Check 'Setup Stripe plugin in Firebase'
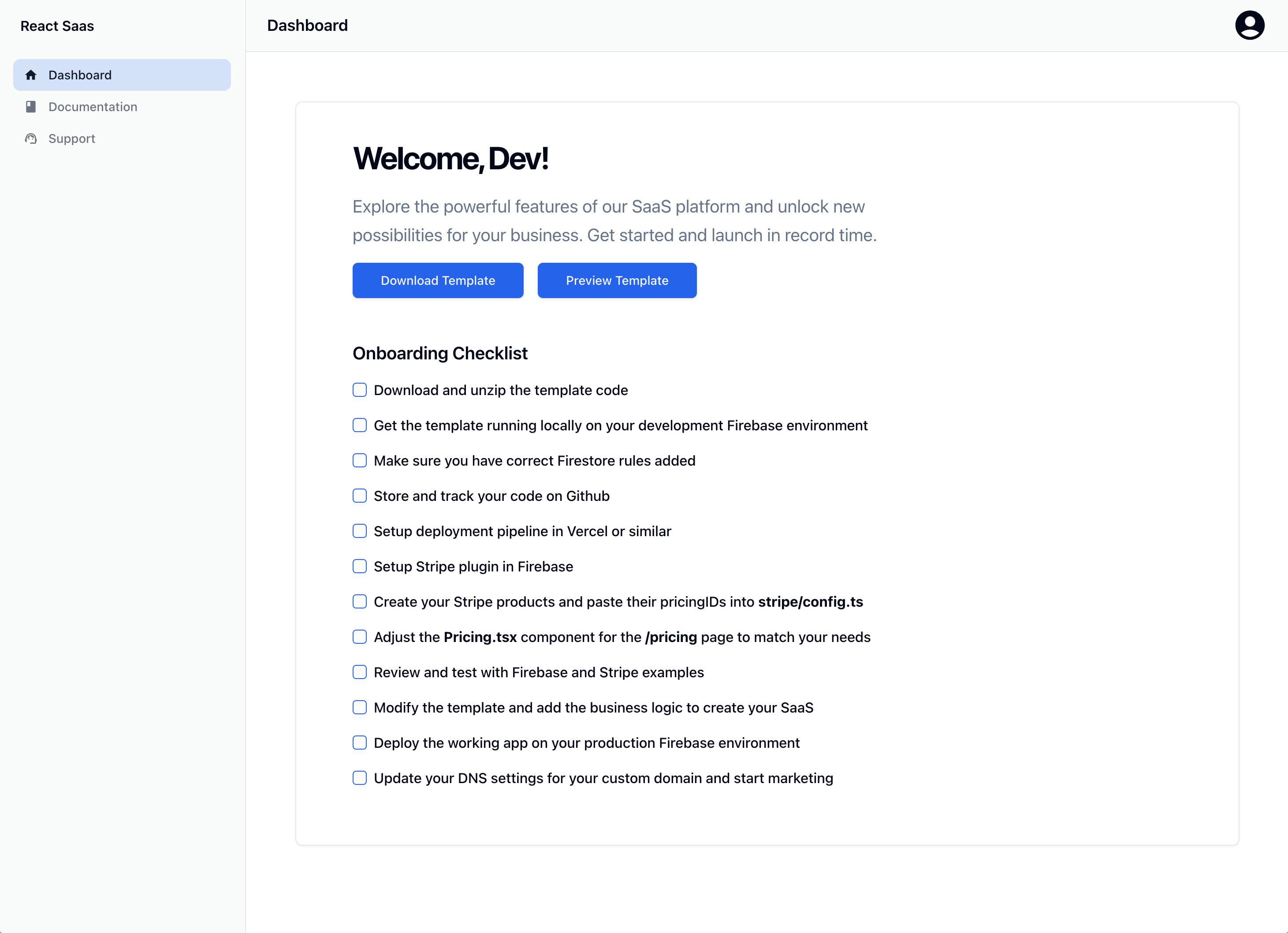The image size is (1288, 933). click(x=360, y=566)
